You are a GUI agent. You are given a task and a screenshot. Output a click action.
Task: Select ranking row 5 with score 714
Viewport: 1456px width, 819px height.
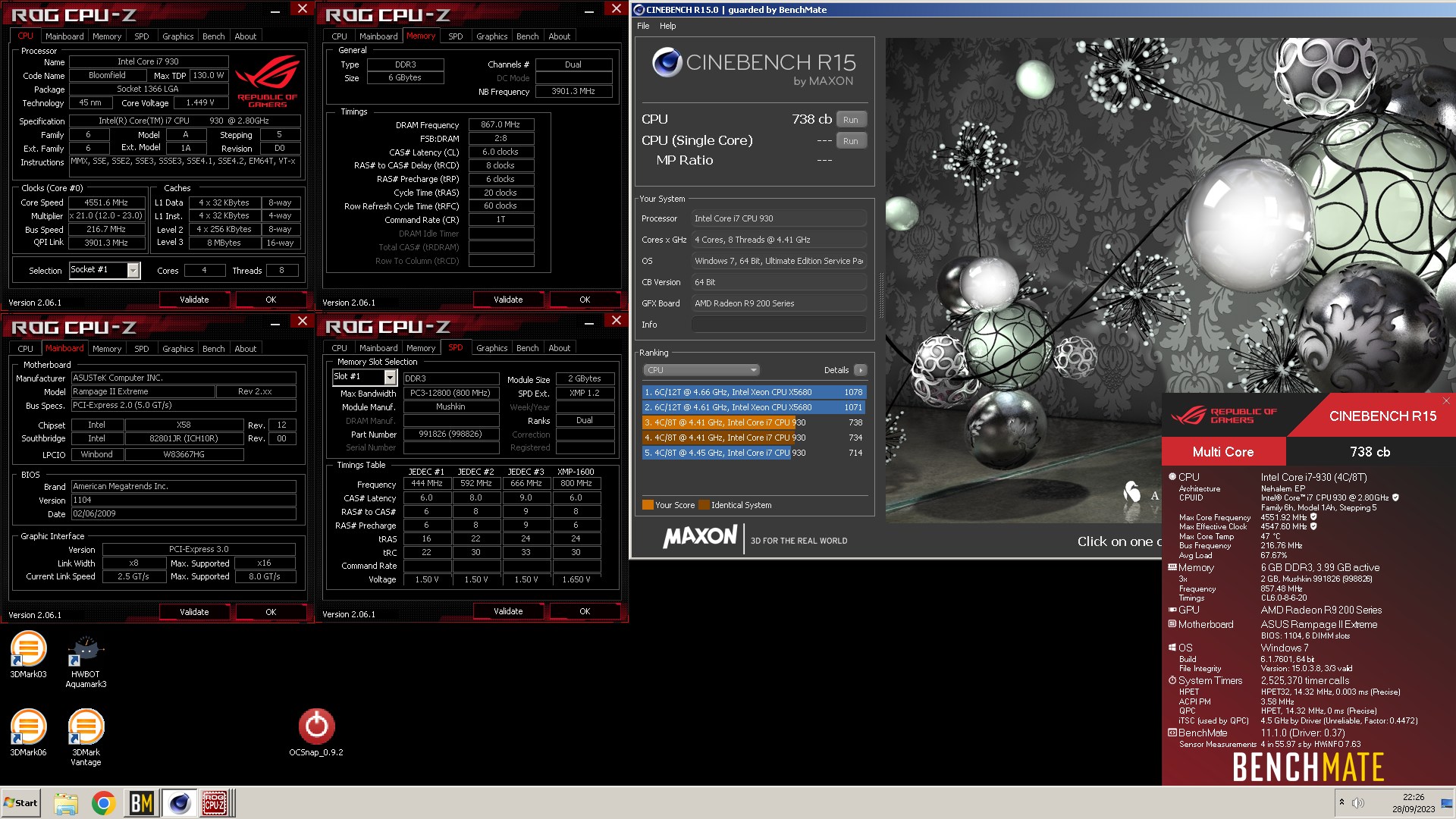coord(754,453)
